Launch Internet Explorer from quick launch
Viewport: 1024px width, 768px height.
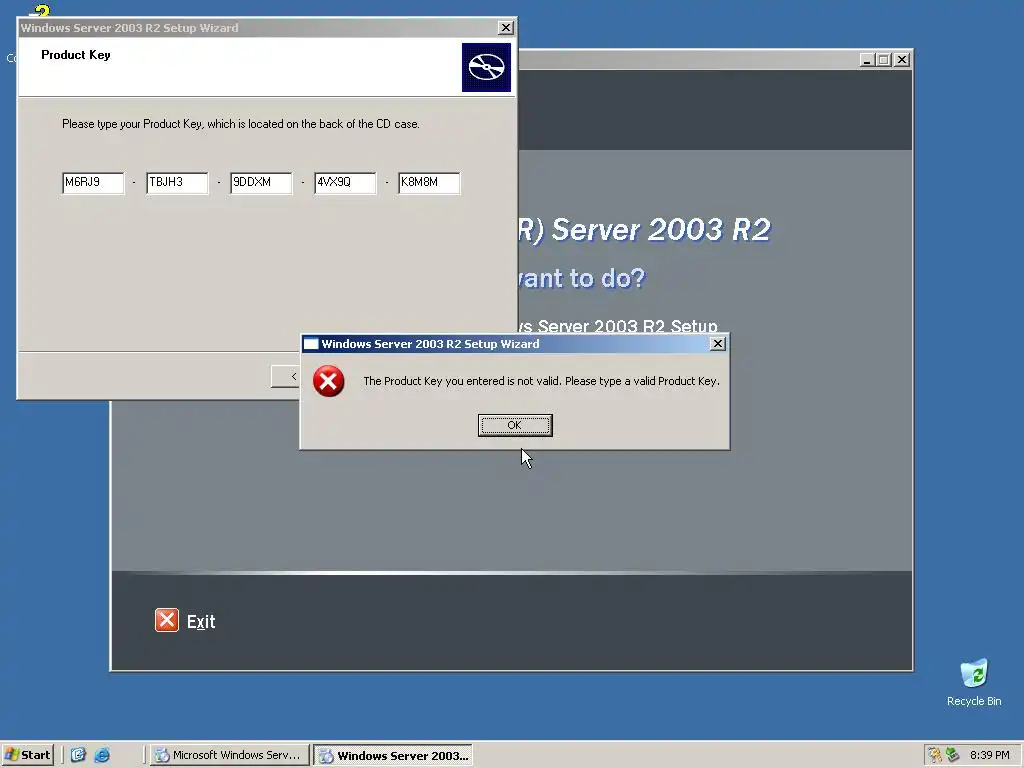point(103,755)
